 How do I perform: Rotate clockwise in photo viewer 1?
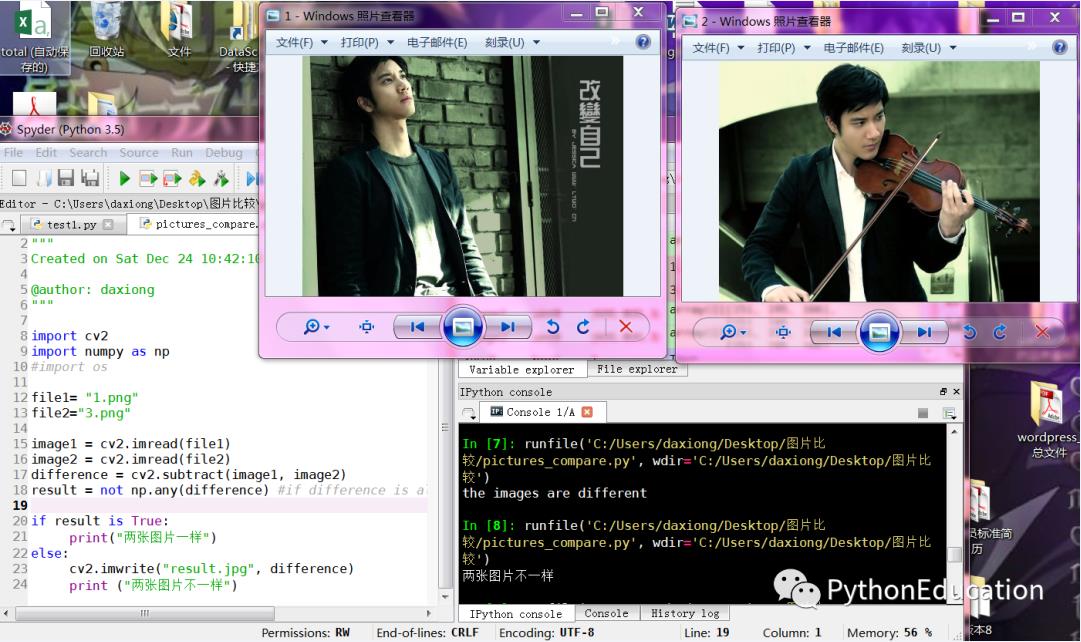pyautogui.click(x=583, y=327)
